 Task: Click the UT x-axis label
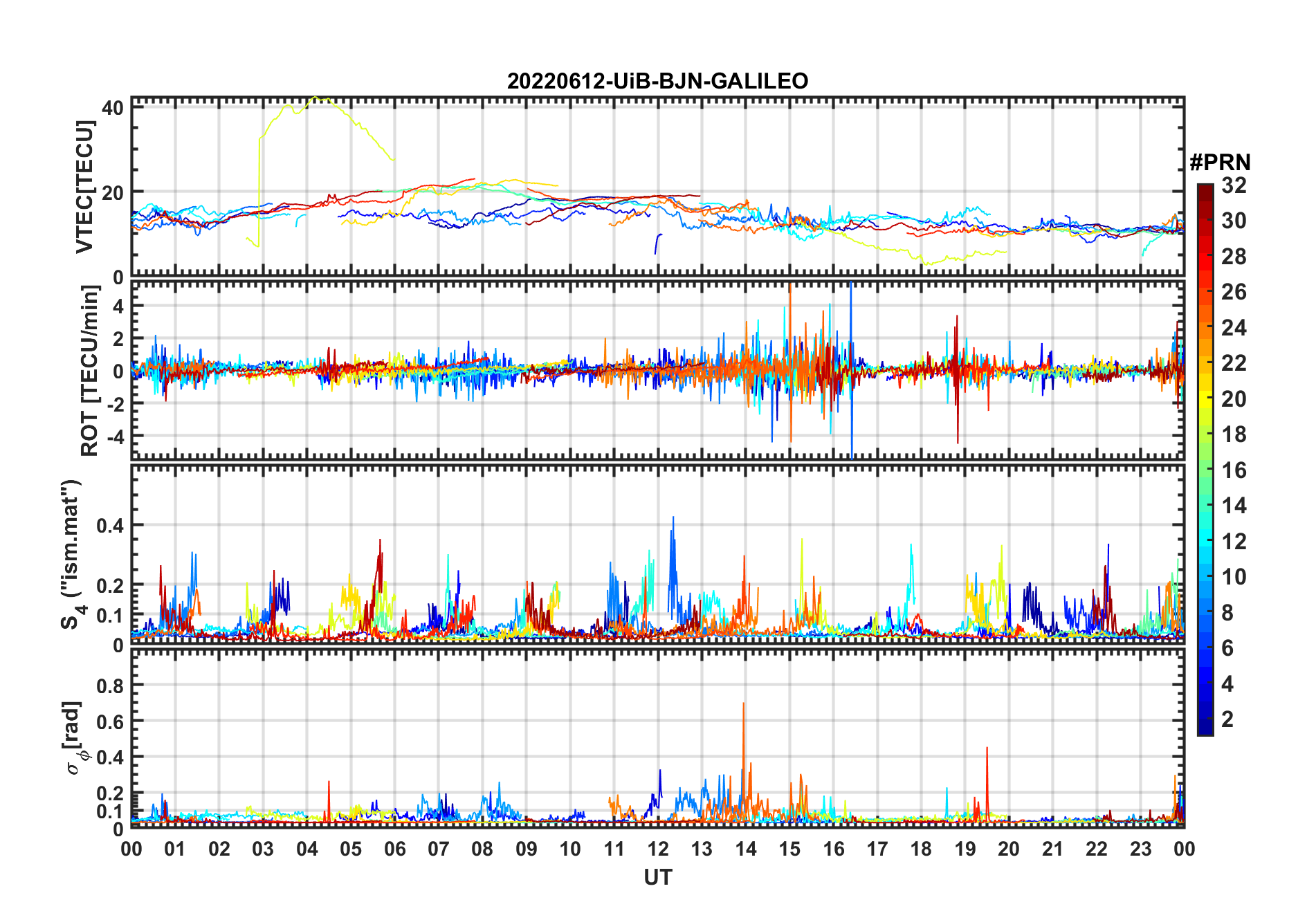(x=657, y=877)
